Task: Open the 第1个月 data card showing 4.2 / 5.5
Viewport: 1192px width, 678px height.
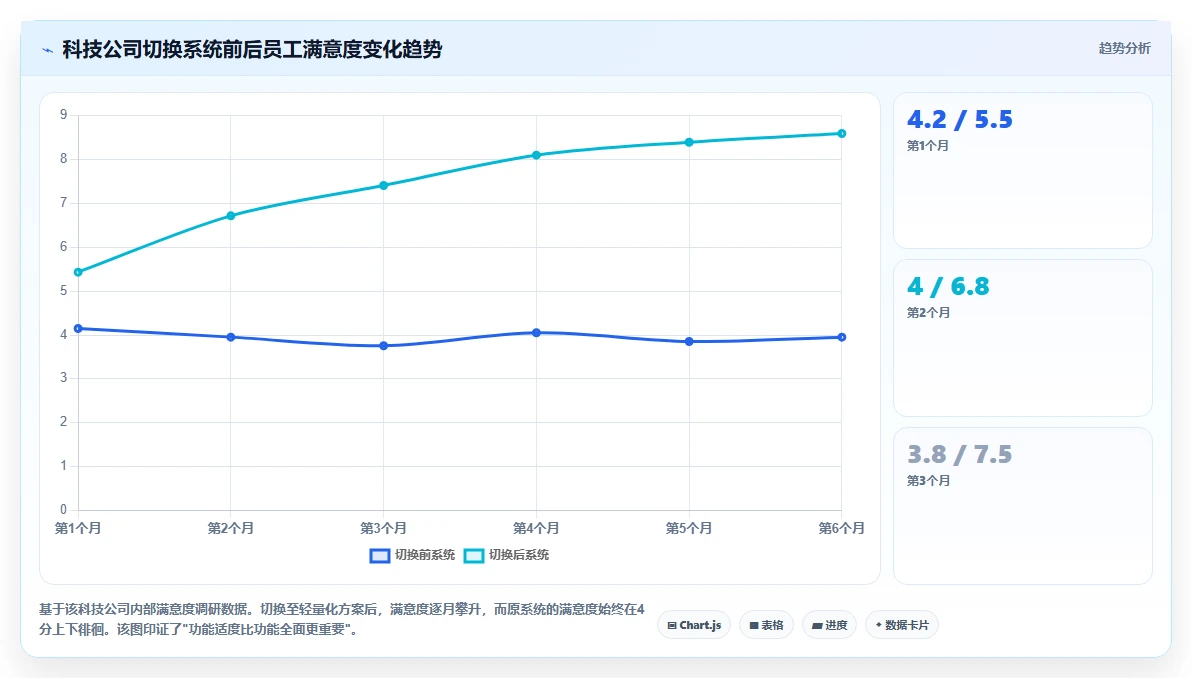Action: 1022,170
